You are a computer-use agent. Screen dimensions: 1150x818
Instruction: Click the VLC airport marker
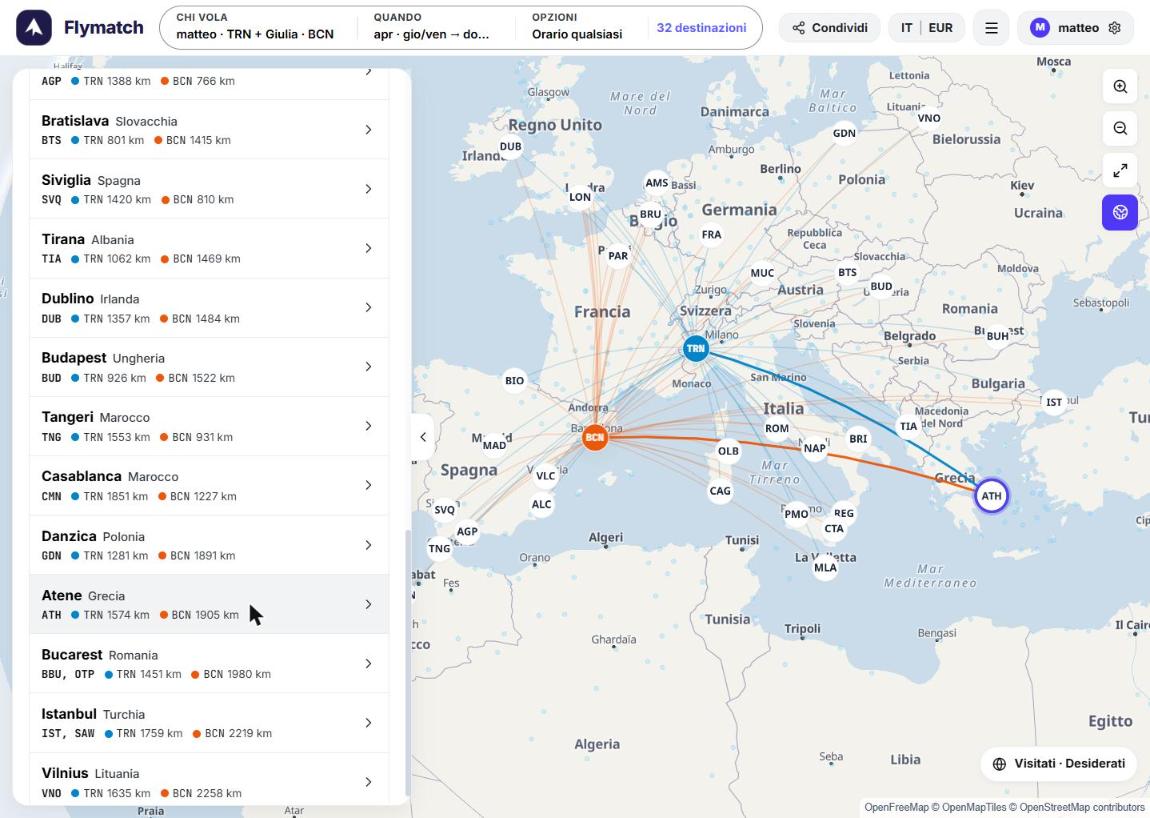pyautogui.click(x=546, y=475)
